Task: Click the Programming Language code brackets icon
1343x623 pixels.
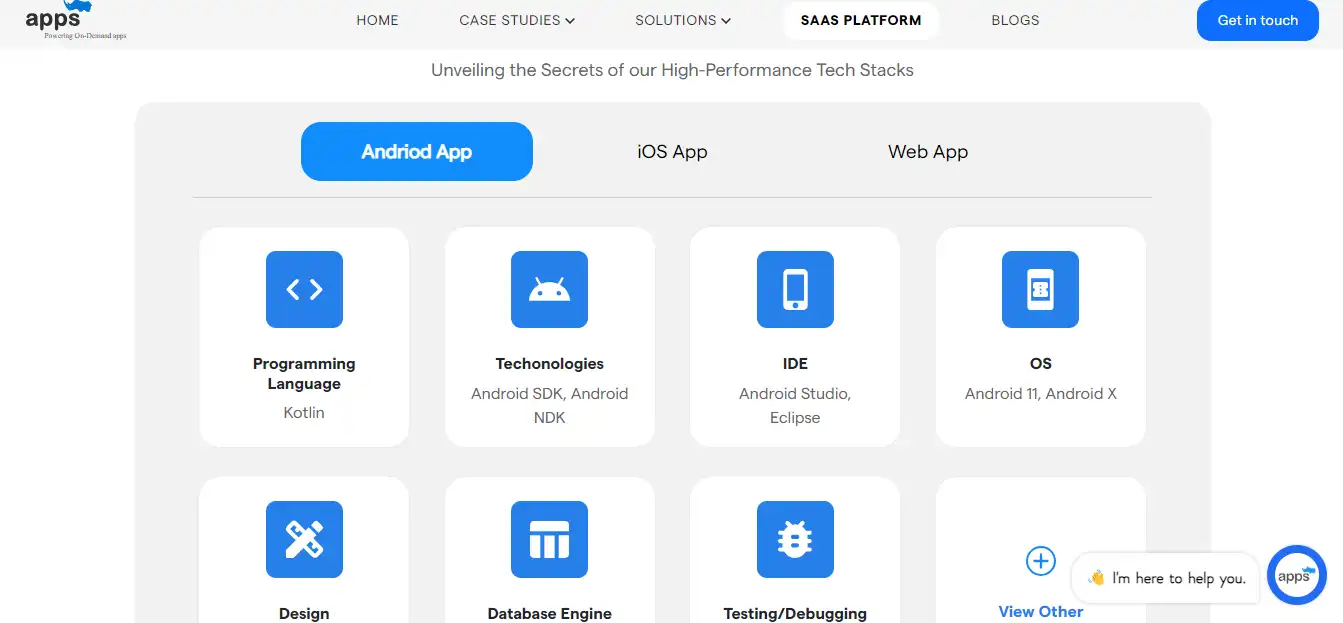Action: click(304, 289)
